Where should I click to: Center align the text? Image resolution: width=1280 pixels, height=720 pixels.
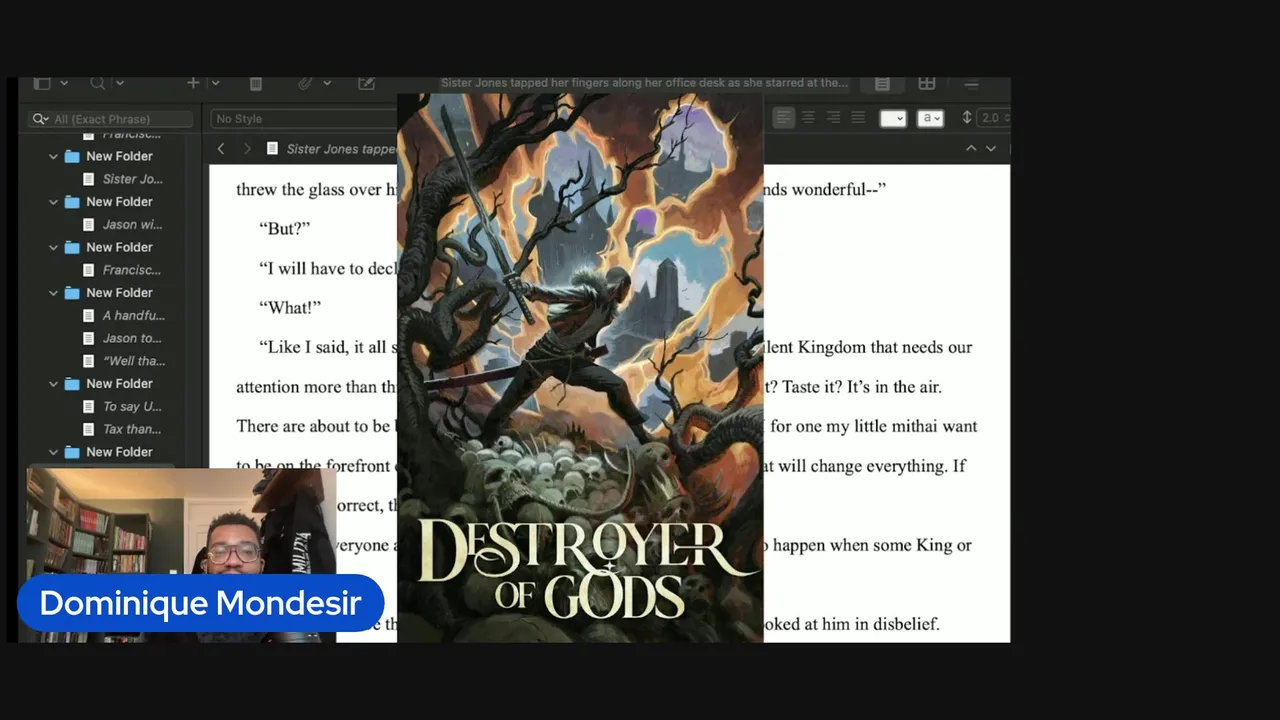[808, 118]
